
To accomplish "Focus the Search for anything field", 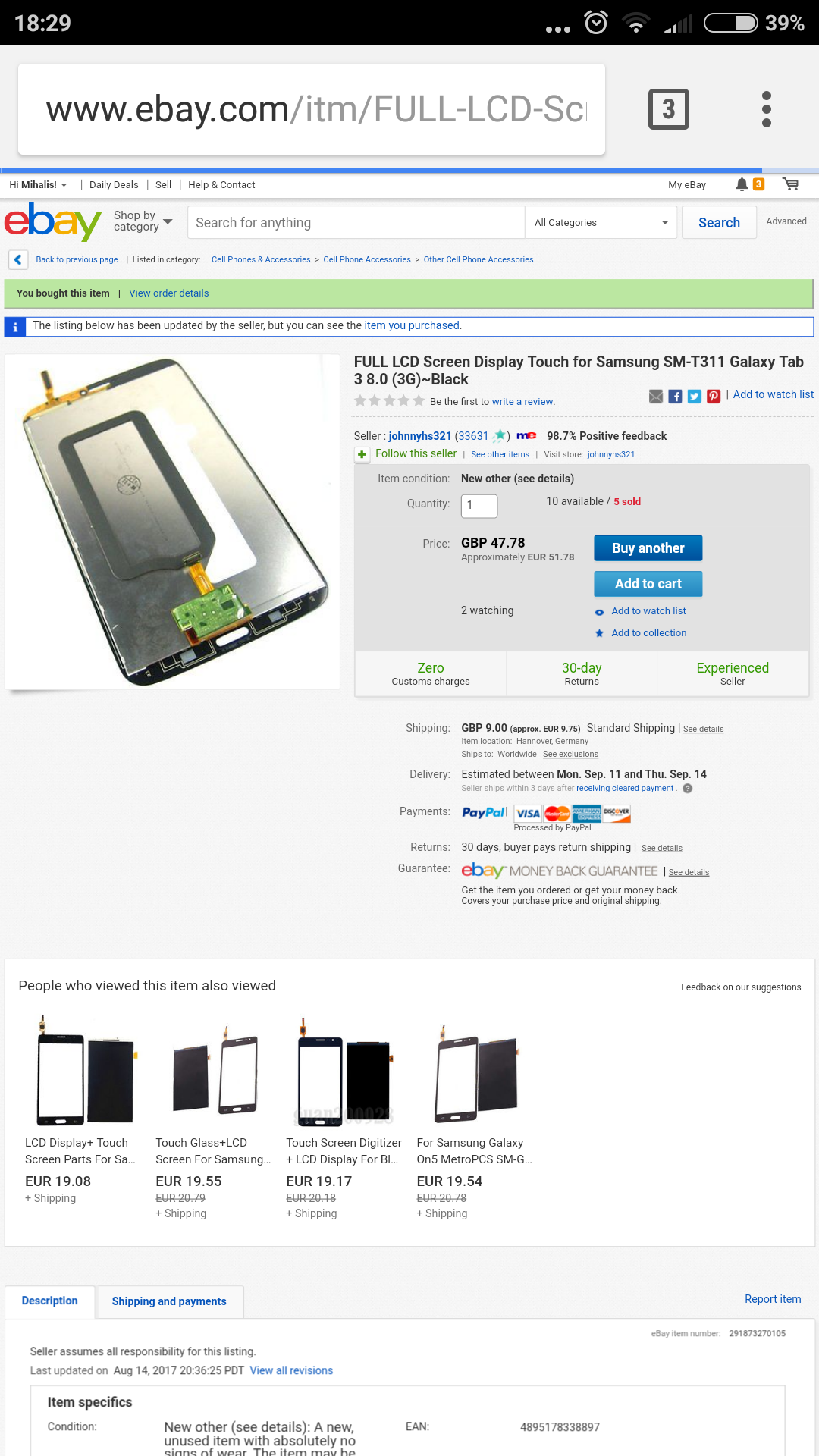I will coord(356,223).
